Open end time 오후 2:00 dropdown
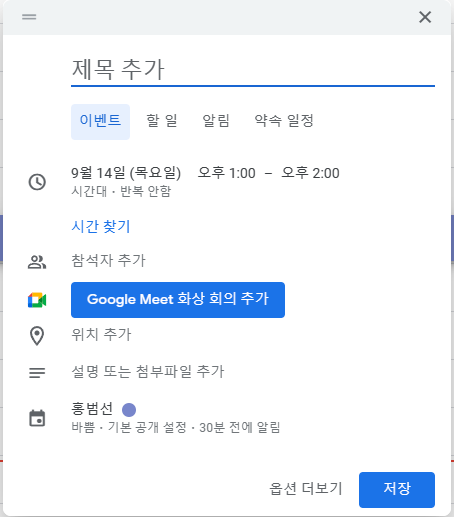Viewport: 454px width, 517px height. 310,173
